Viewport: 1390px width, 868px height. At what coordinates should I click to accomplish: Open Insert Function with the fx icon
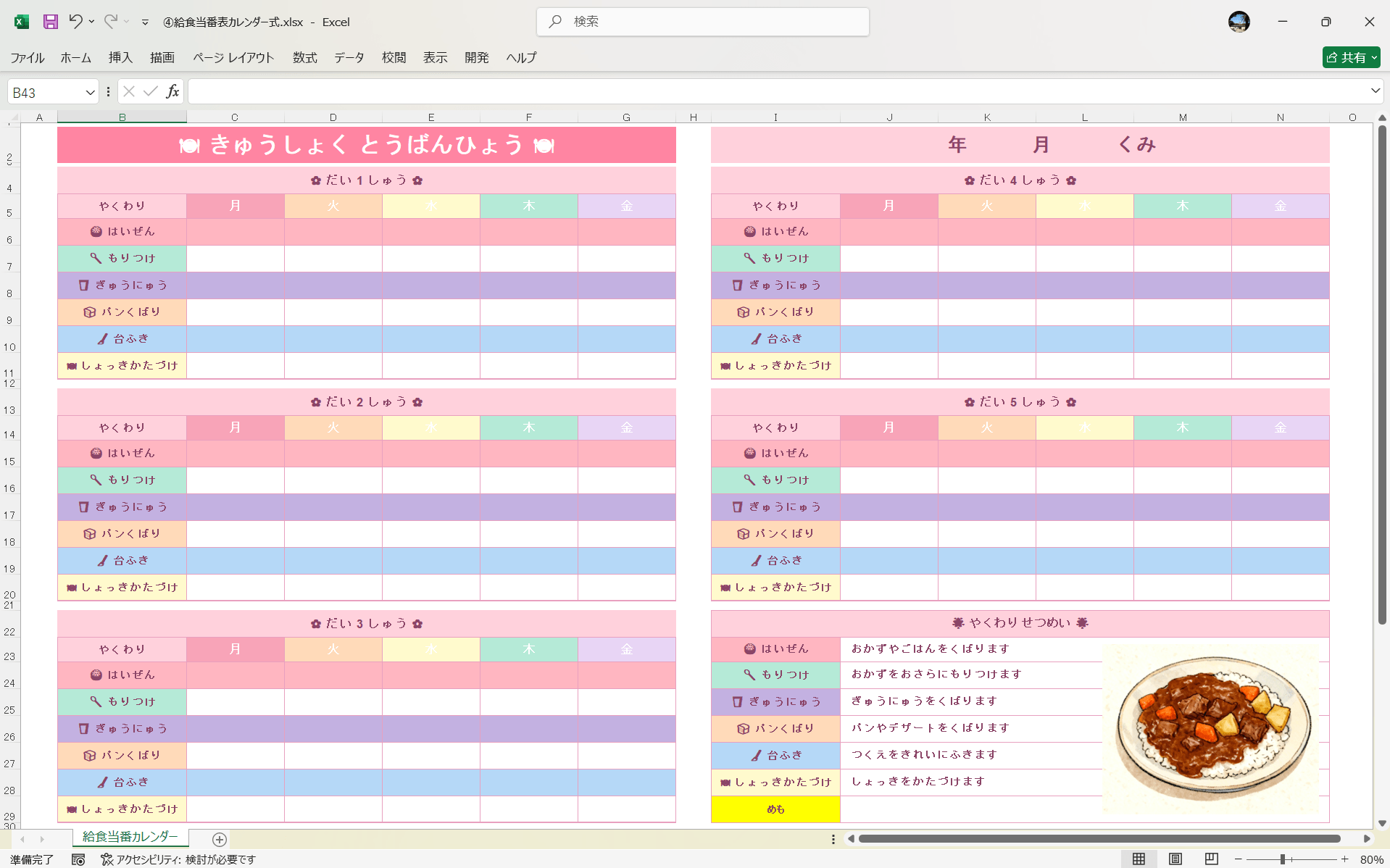coord(172,91)
